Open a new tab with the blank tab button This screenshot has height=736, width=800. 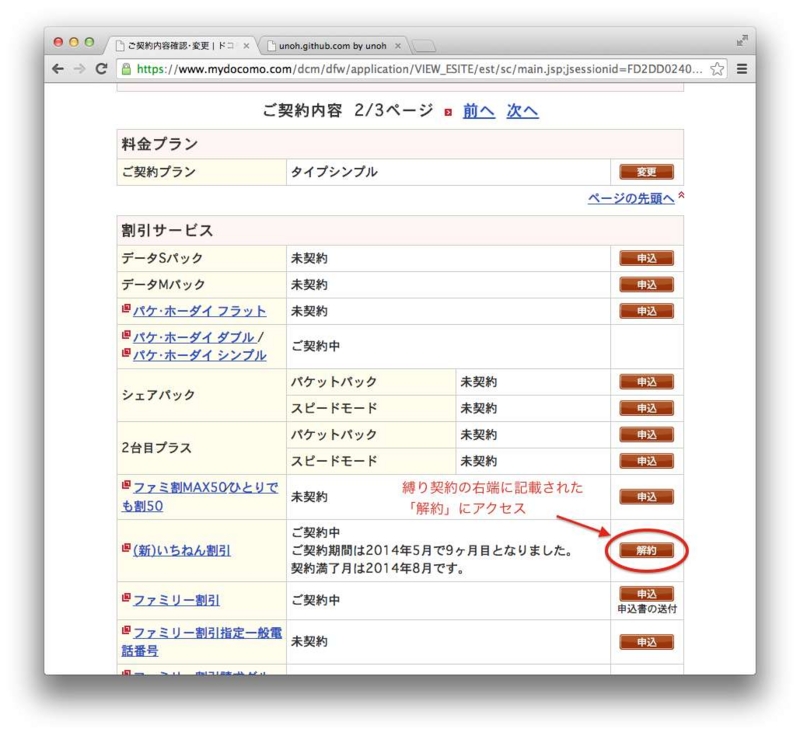pos(424,46)
